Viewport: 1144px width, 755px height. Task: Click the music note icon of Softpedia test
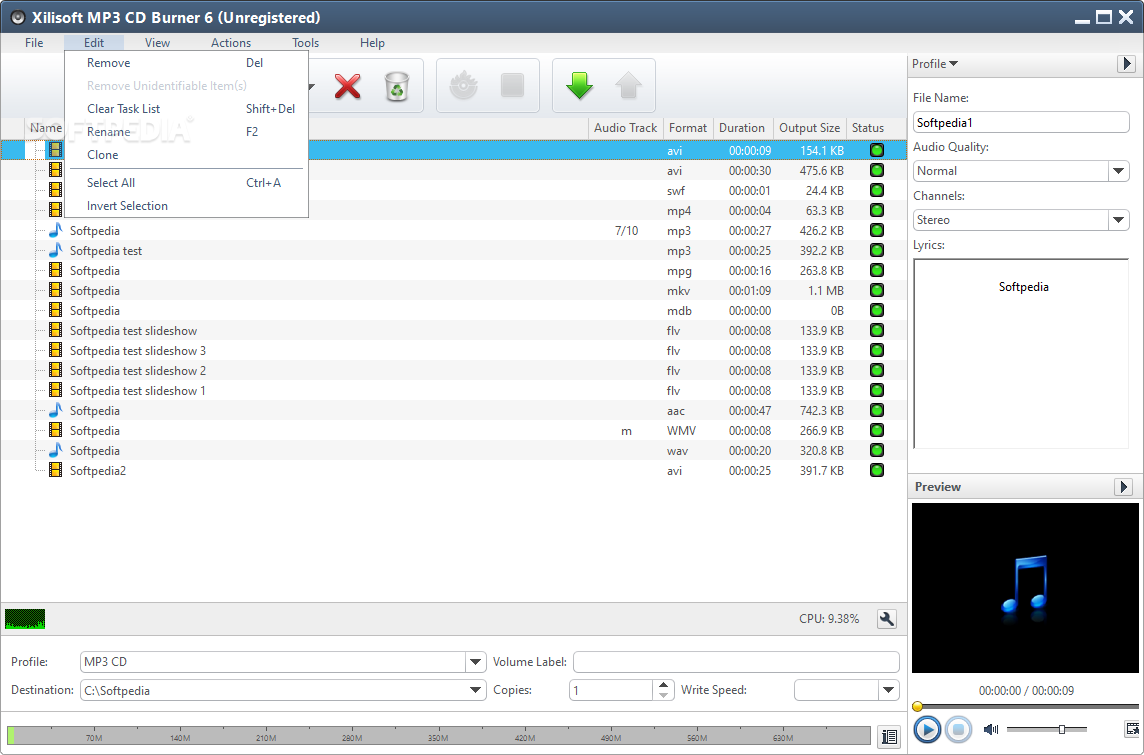pos(55,250)
